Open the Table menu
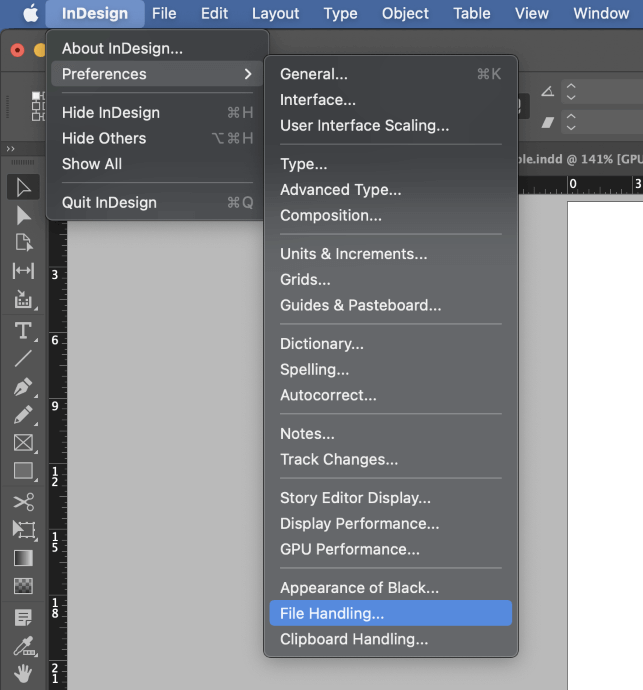Screen dimensions: 643x690 pyautogui.click(x=472, y=14)
